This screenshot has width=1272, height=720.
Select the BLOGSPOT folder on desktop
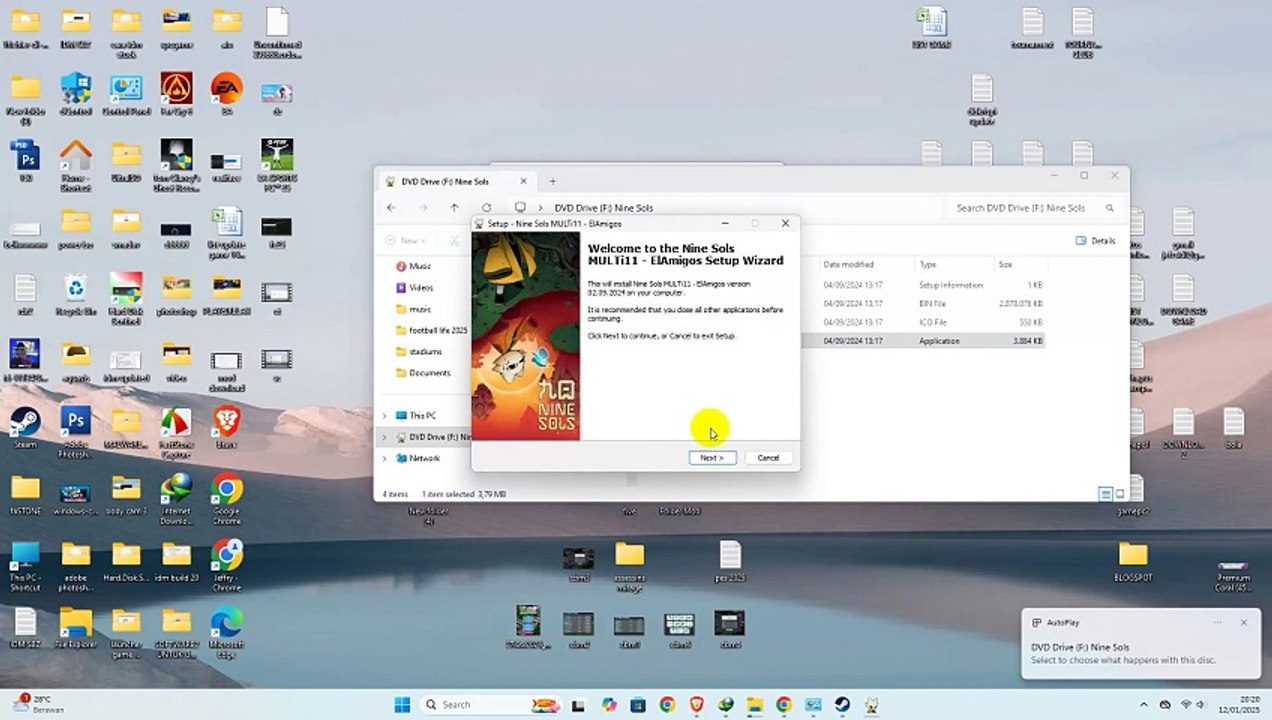1133,561
